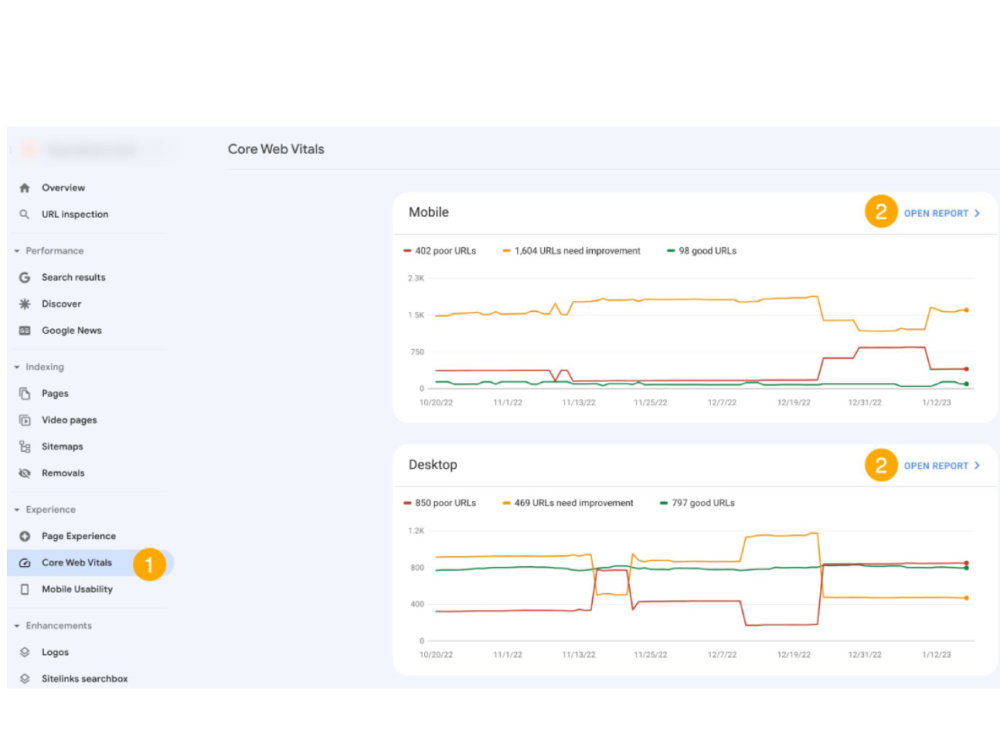Toggle Mobile 1,604 URLs need improvement legend
The image size is (1000, 750).
click(x=571, y=251)
